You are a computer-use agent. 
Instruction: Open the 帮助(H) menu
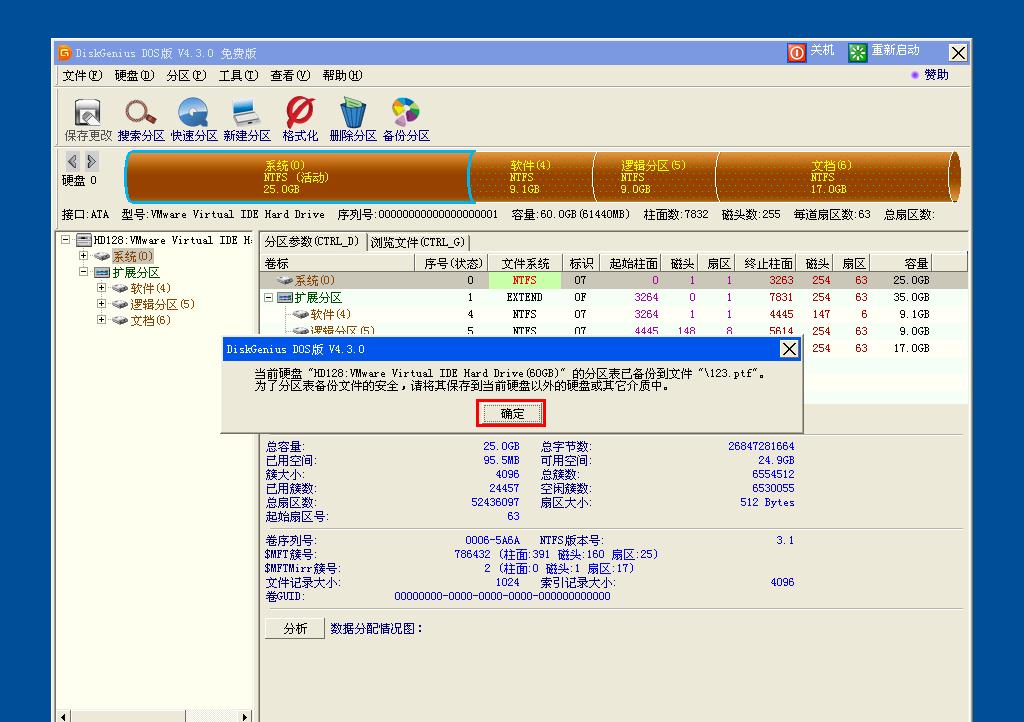point(342,76)
